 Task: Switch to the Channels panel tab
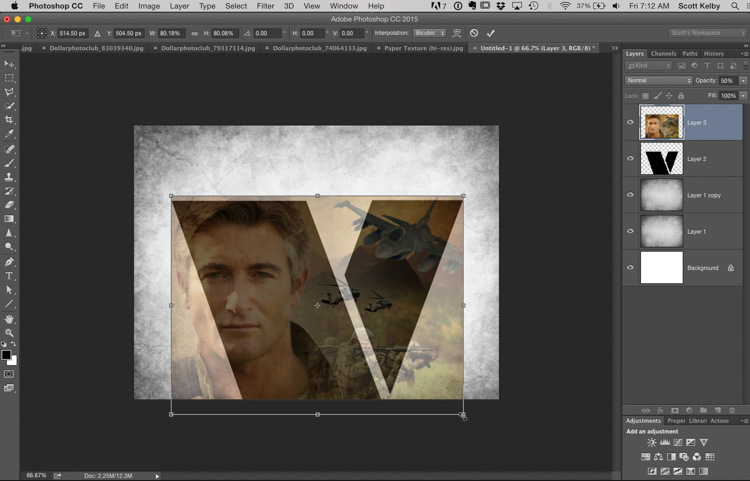pyautogui.click(x=663, y=53)
